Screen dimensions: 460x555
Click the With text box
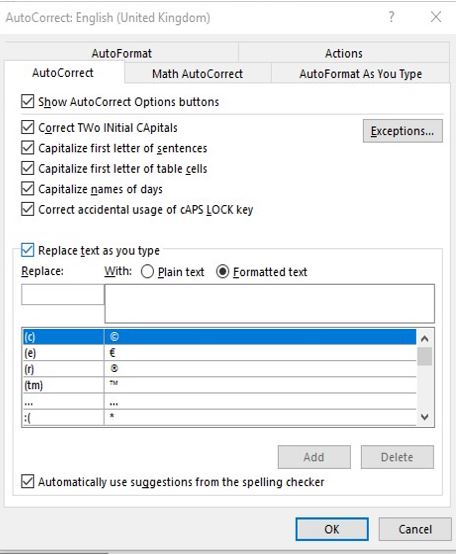(x=270, y=304)
